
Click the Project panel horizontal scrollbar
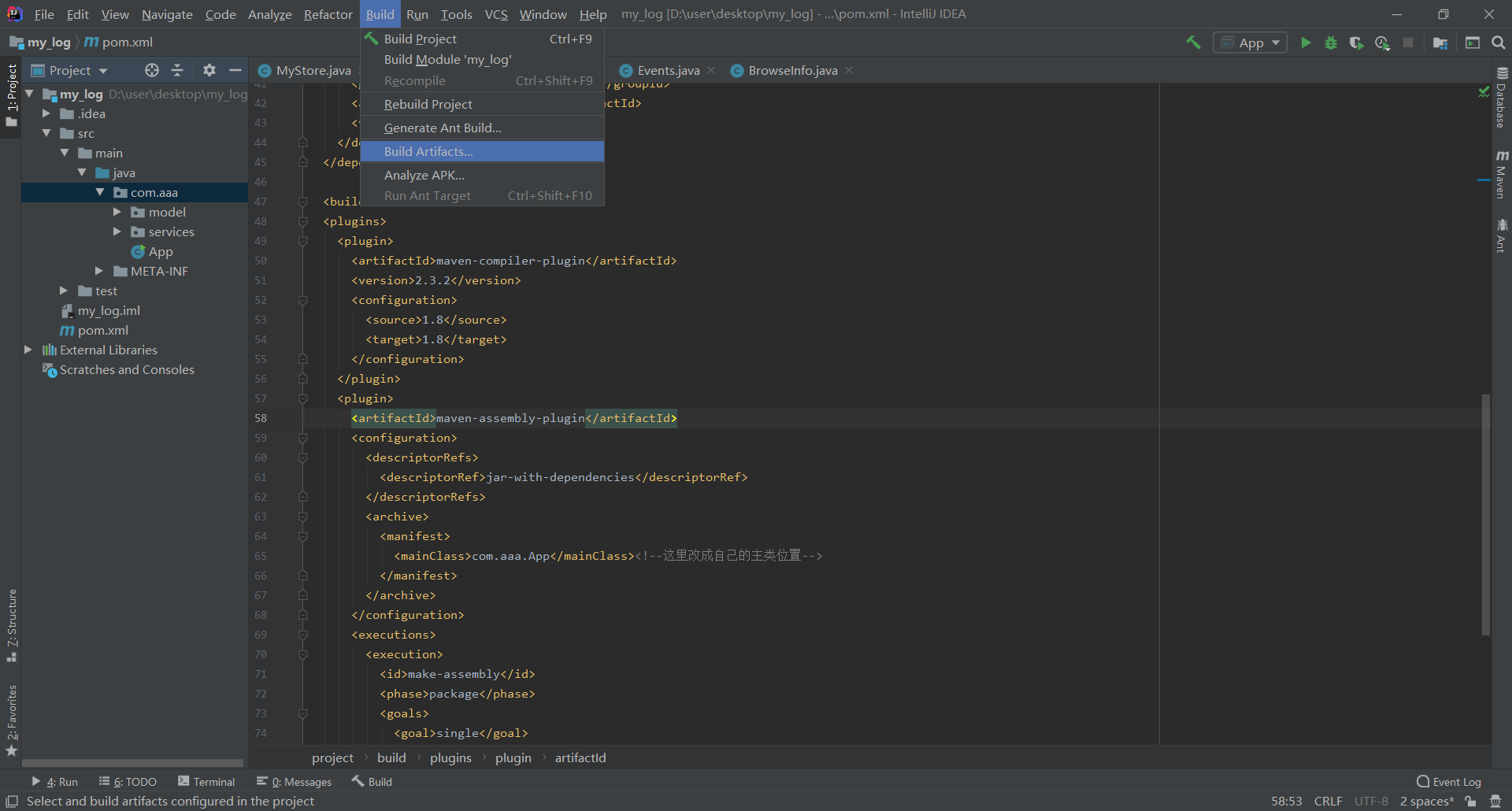(x=133, y=762)
